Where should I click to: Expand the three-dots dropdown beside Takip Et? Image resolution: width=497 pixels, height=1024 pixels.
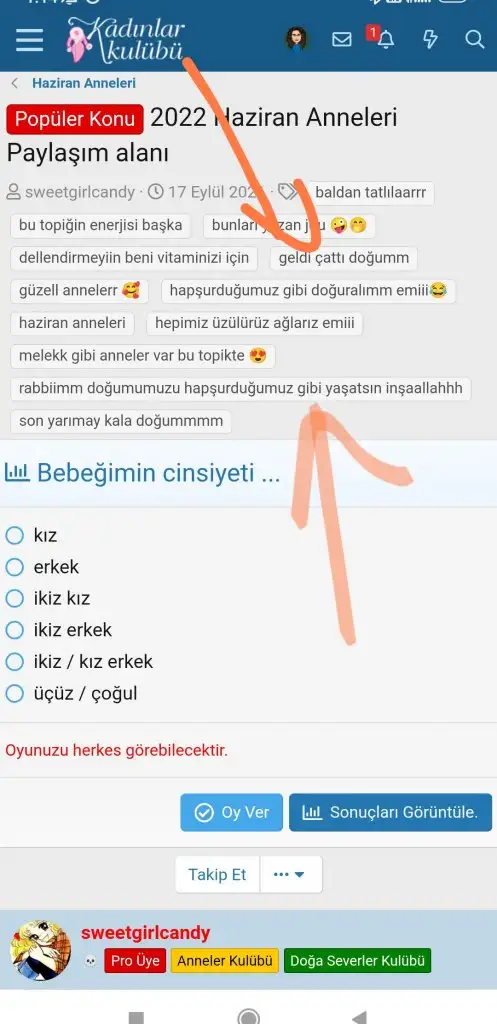291,874
